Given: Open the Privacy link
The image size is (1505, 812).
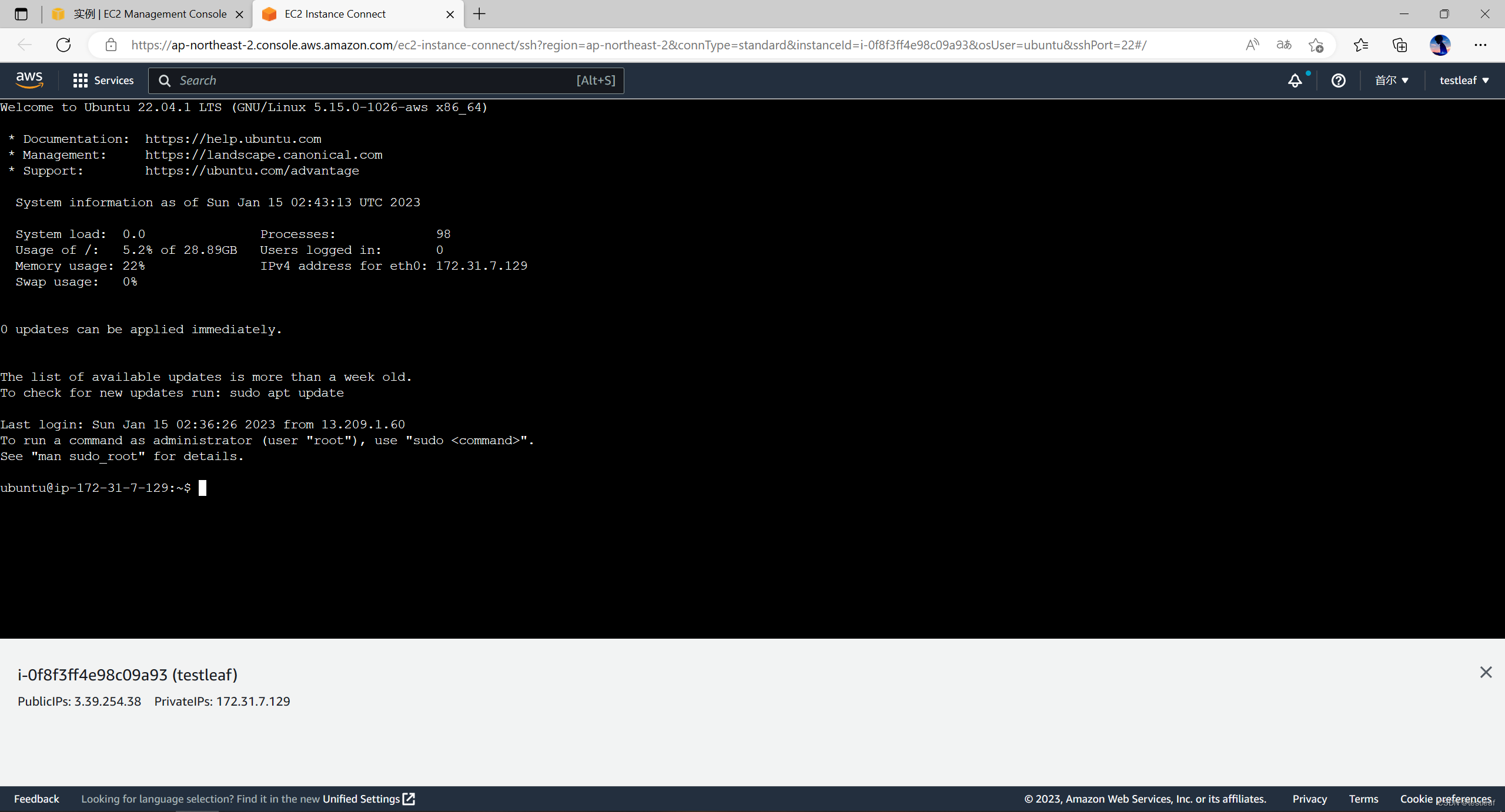Looking at the screenshot, I should [1309, 799].
